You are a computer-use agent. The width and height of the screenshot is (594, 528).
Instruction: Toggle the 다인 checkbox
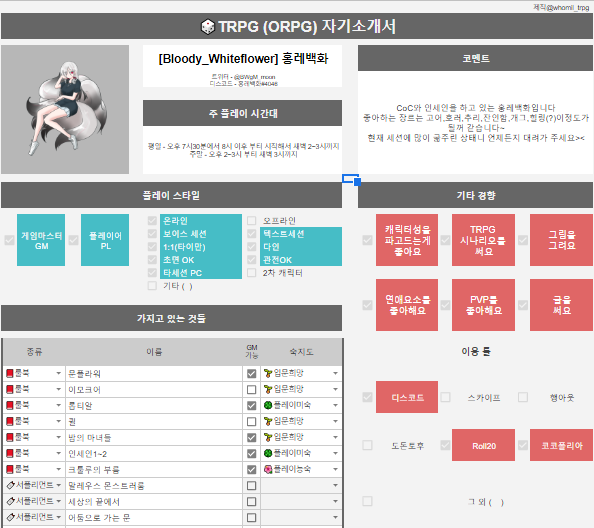(252, 247)
